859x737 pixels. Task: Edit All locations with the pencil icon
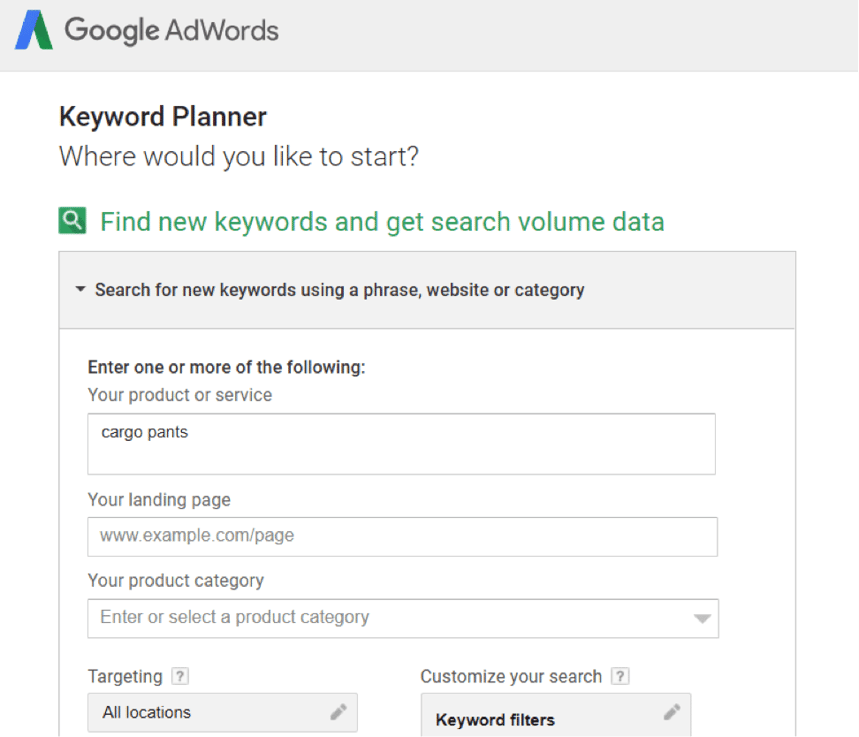tap(338, 712)
